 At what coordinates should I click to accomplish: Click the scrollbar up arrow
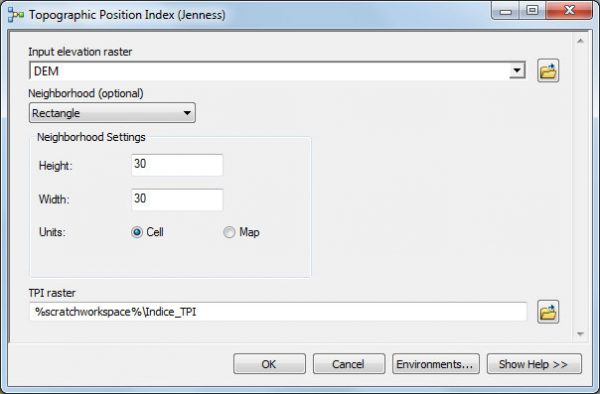pyautogui.click(x=580, y=41)
